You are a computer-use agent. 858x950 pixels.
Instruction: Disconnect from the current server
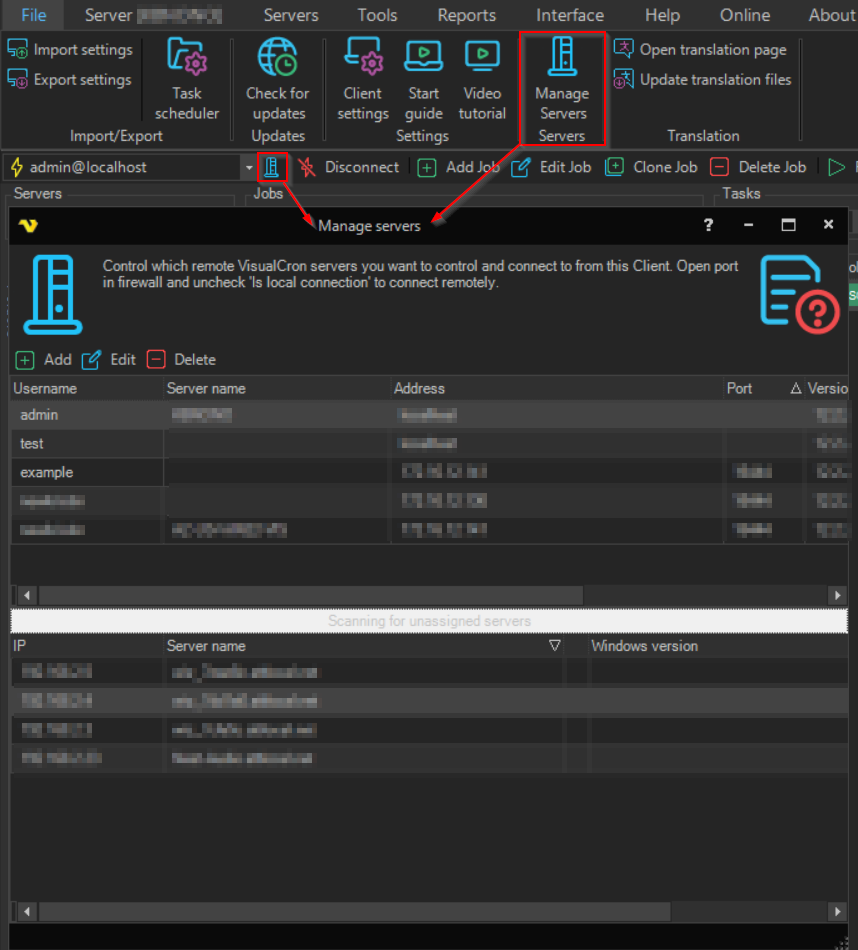click(x=348, y=167)
